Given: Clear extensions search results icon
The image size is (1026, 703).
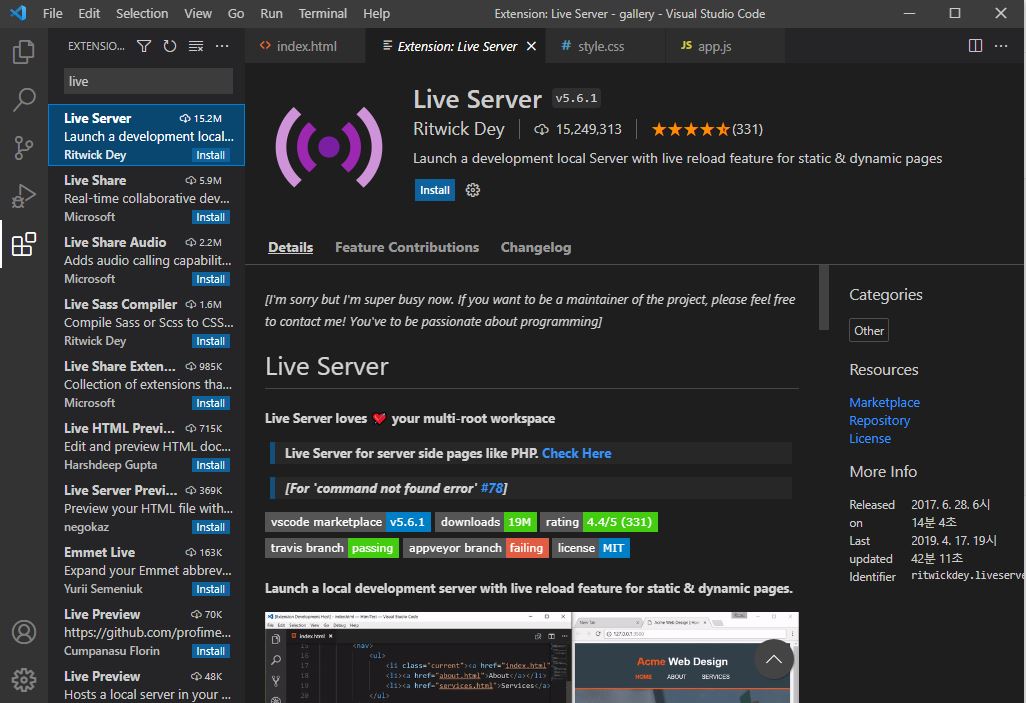Looking at the screenshot, I should pos(196,46).
